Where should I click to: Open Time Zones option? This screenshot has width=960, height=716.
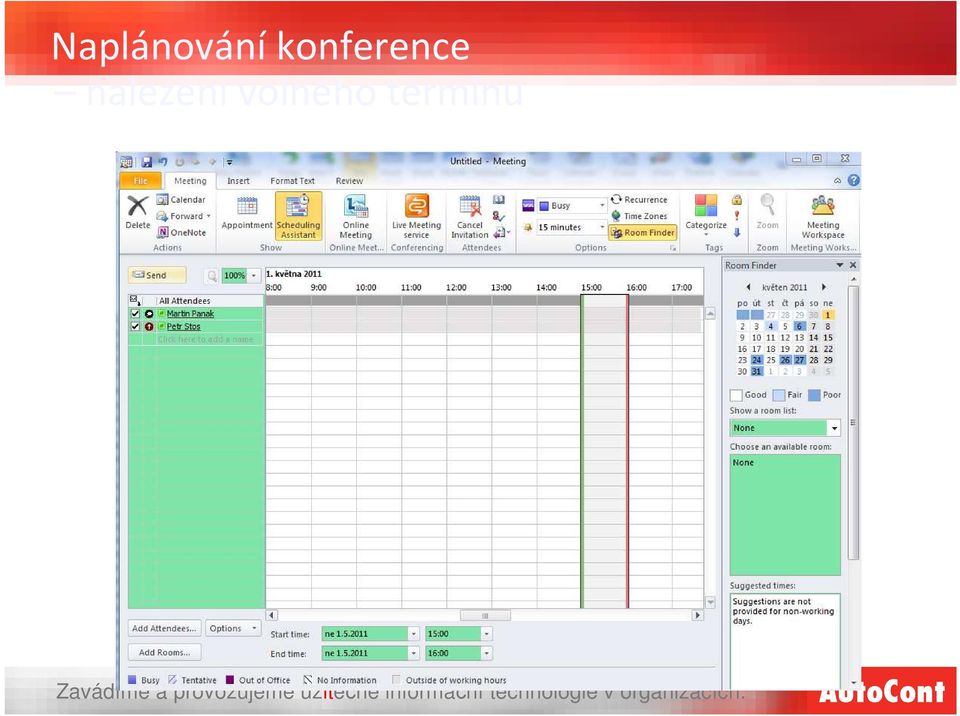click(x=639, y=216)
